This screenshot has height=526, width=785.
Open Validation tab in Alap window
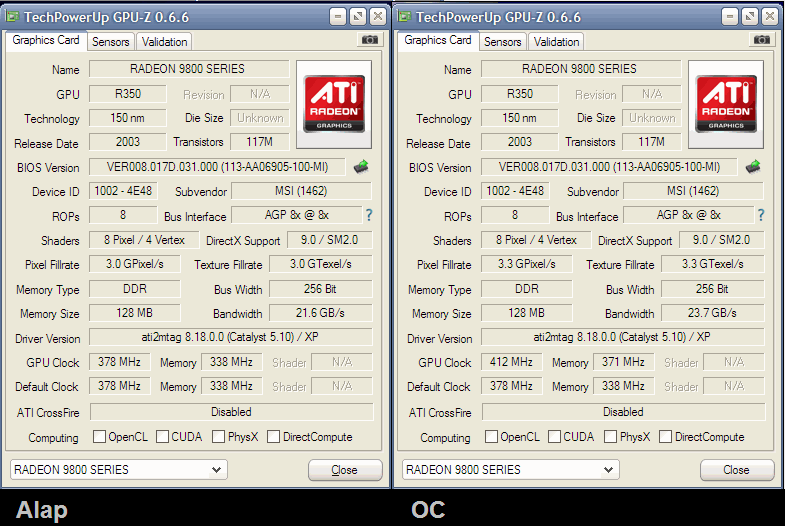164,42
